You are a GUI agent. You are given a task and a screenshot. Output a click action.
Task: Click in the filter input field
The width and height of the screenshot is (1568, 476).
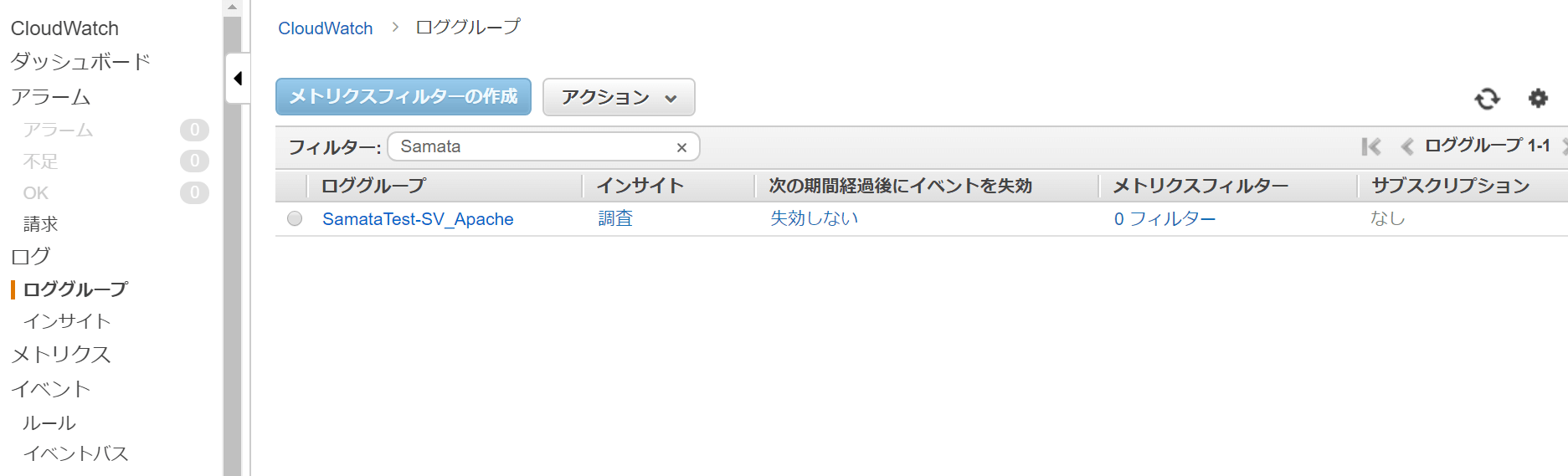pos(532,146)
